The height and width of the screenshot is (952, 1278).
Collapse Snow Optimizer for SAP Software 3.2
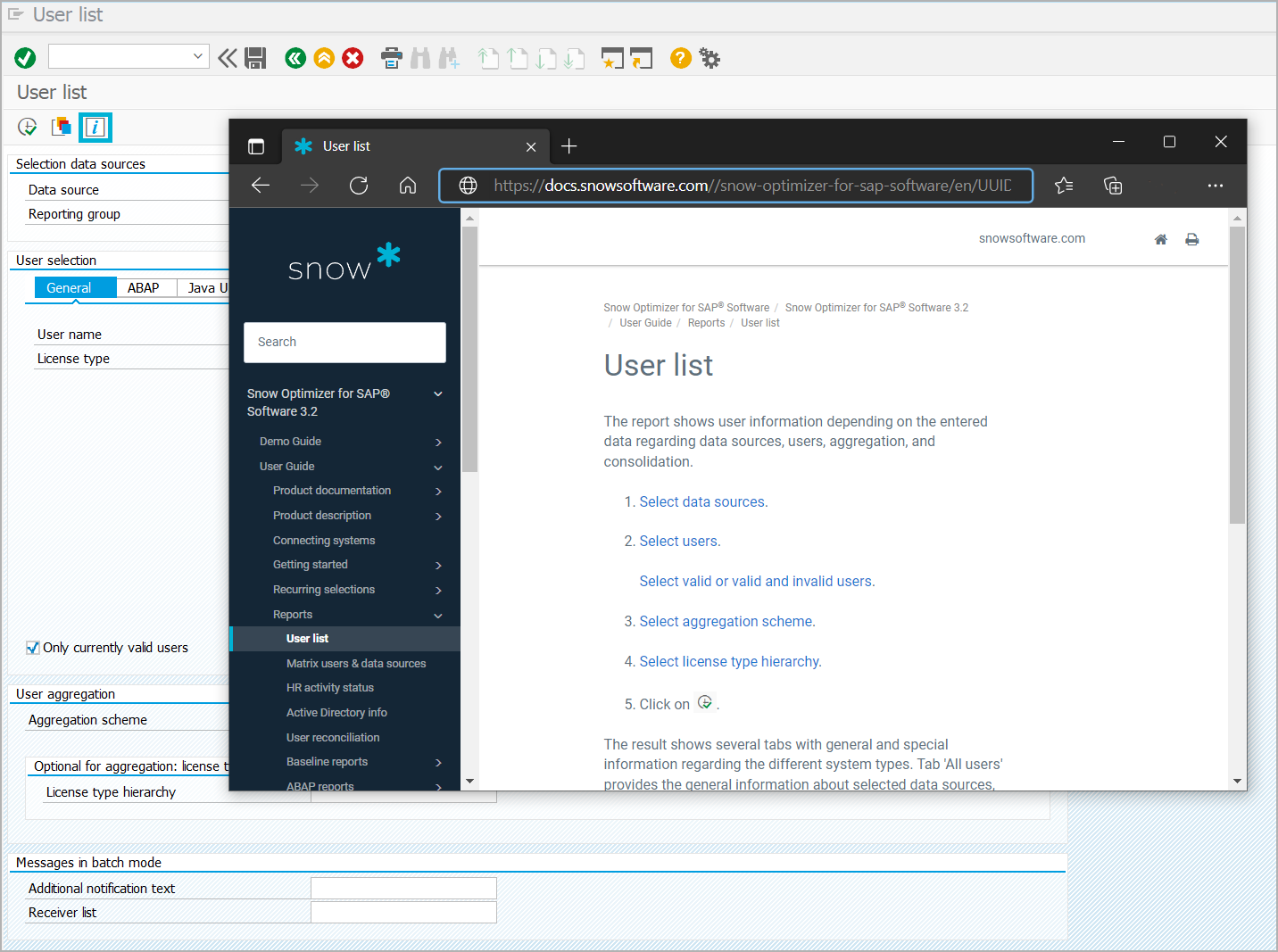click(x=438, y=394)
